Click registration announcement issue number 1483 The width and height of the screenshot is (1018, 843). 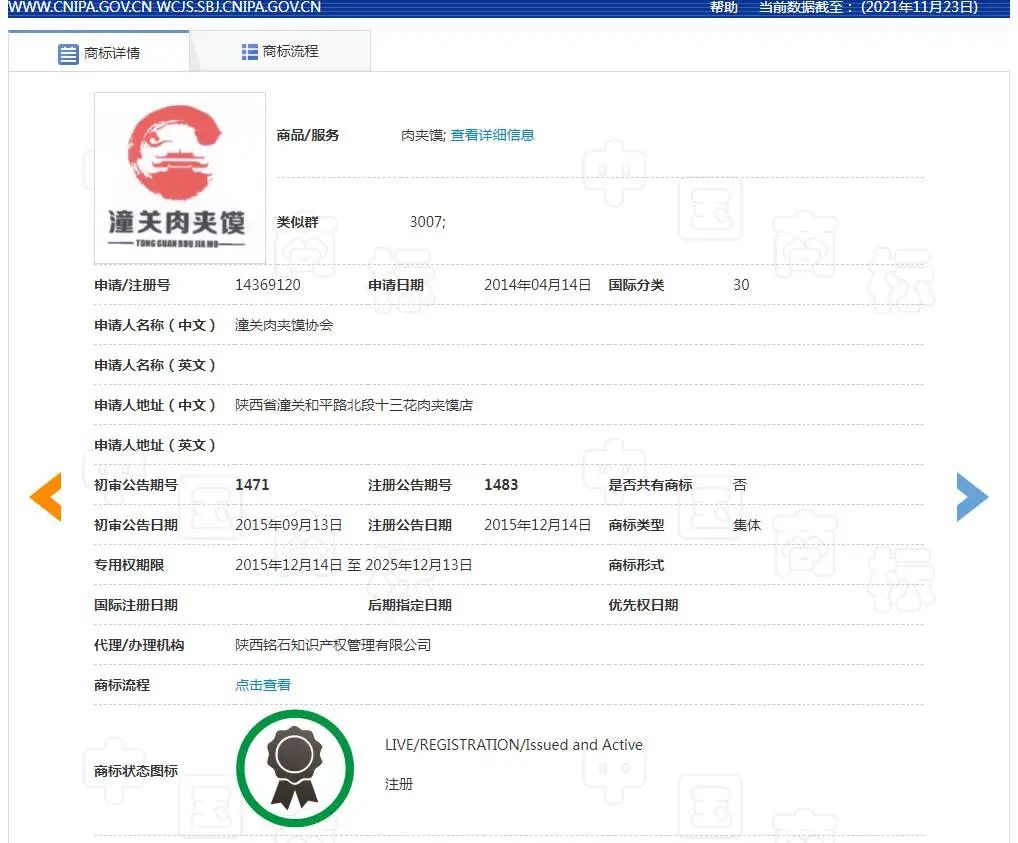point(501,485)
